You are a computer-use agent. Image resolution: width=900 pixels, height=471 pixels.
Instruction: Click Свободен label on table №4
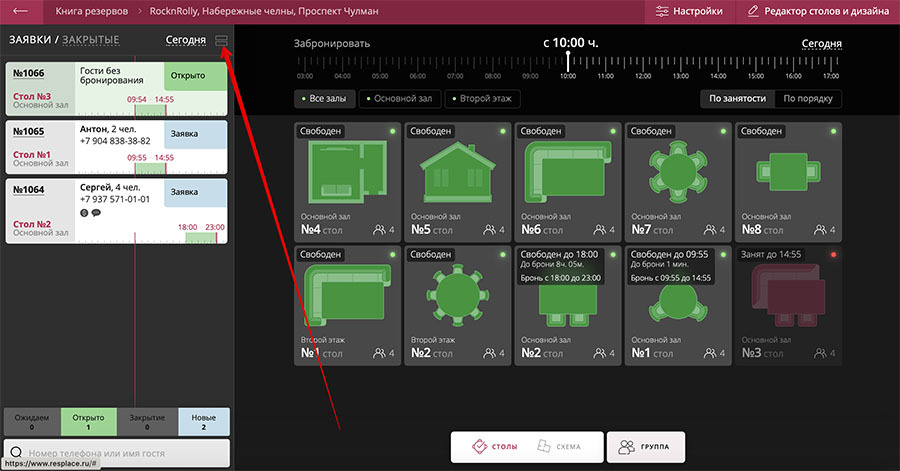click(320, 131)
